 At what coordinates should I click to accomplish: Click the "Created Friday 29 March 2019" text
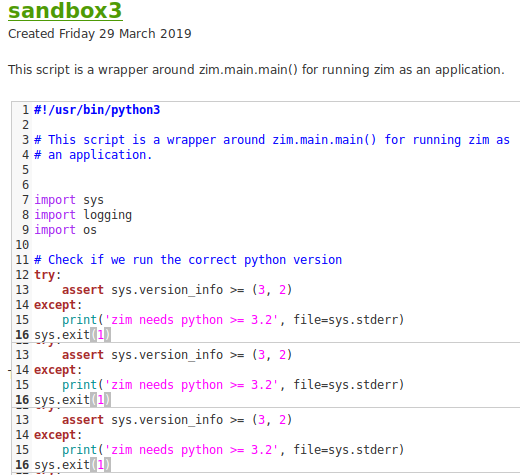click(100, 34)
